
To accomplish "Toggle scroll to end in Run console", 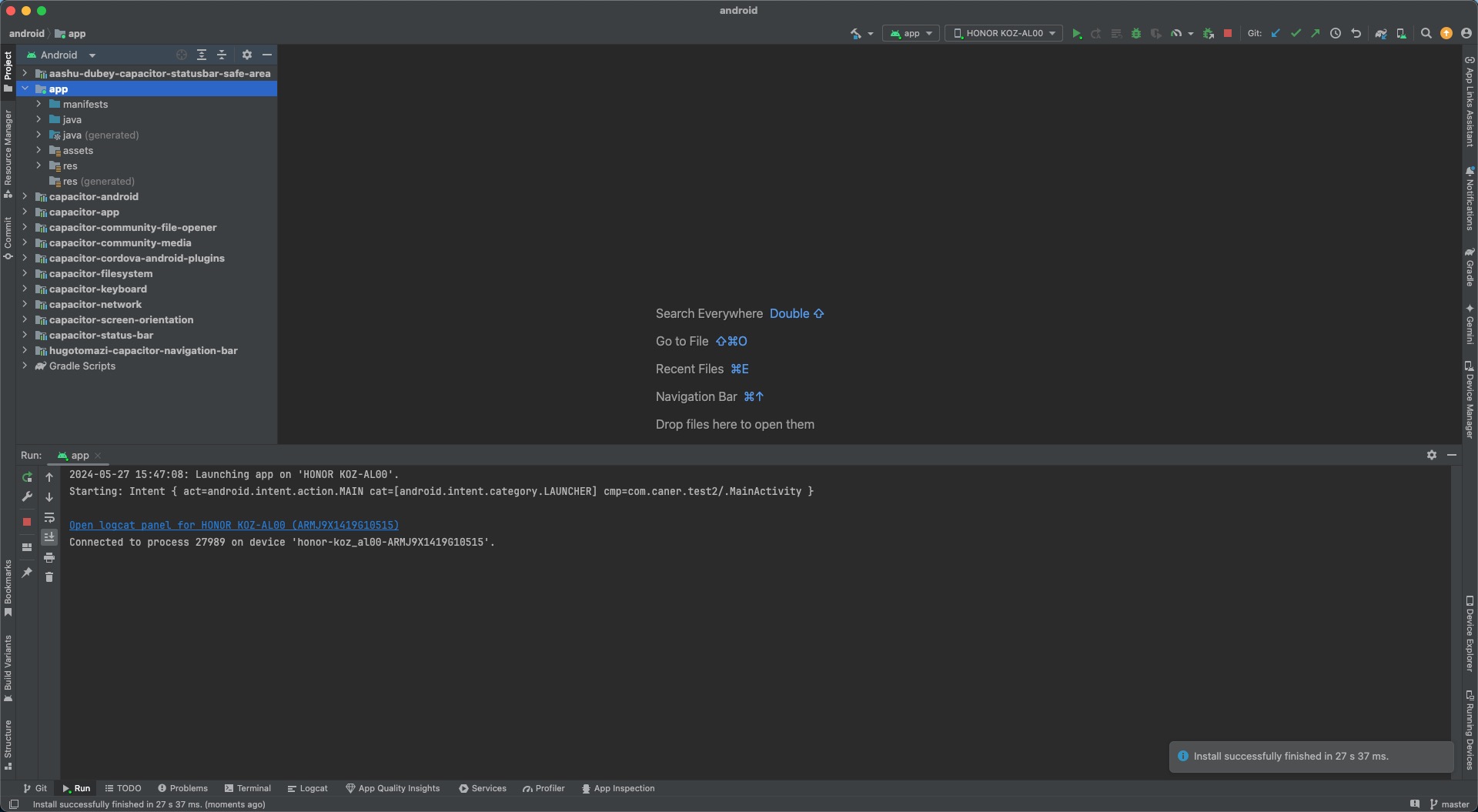I will 49,537.
